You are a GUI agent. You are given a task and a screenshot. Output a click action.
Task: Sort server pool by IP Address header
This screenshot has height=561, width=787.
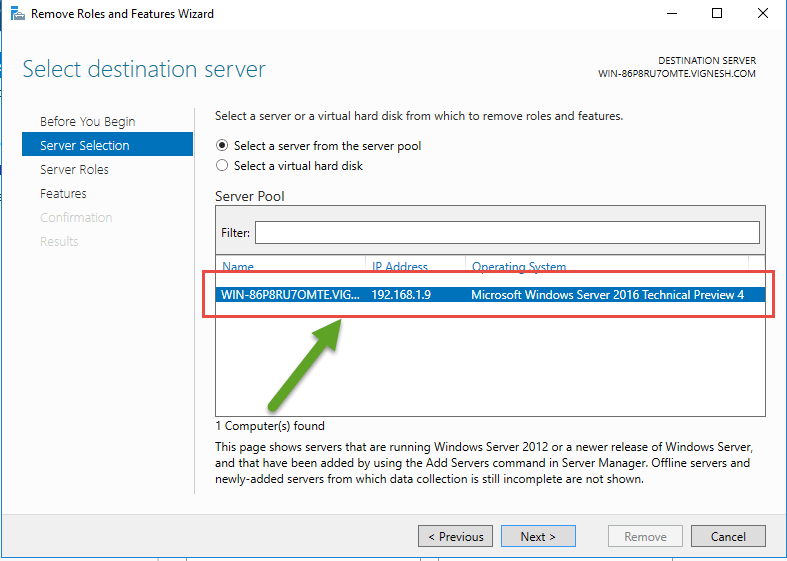pyautogui.click(x=400, y=267)
